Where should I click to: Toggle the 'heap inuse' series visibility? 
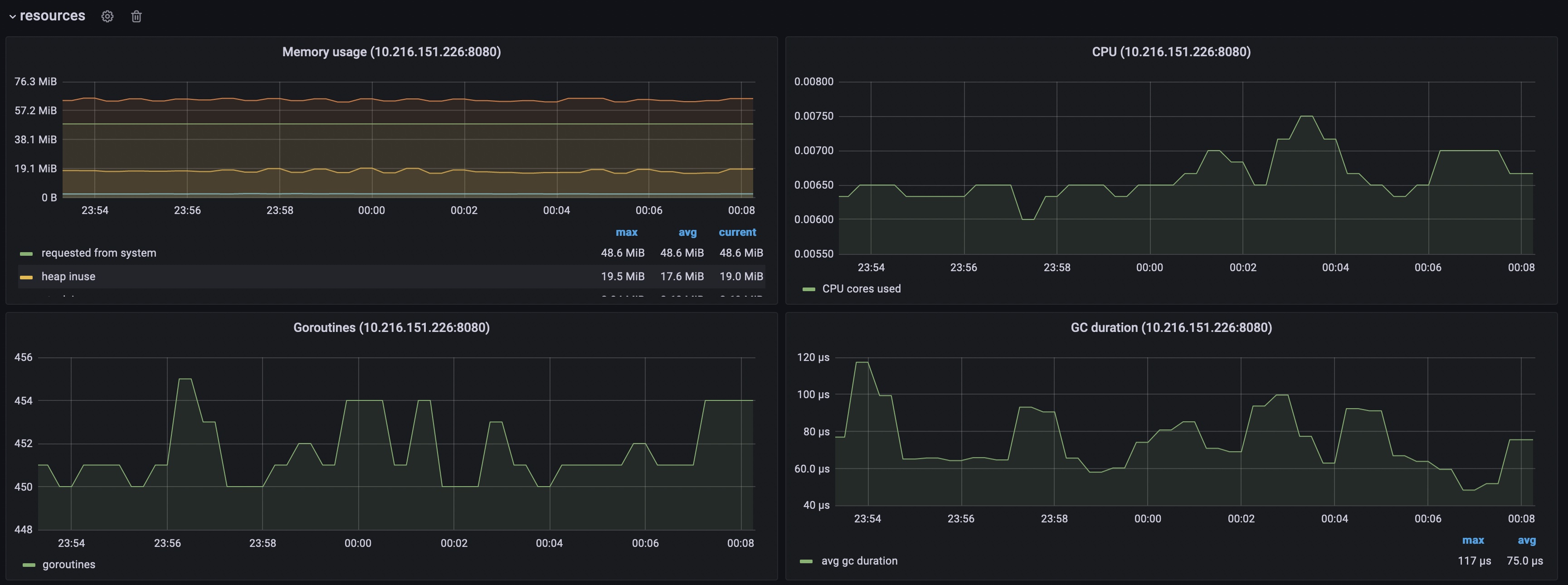coord(68,276)
